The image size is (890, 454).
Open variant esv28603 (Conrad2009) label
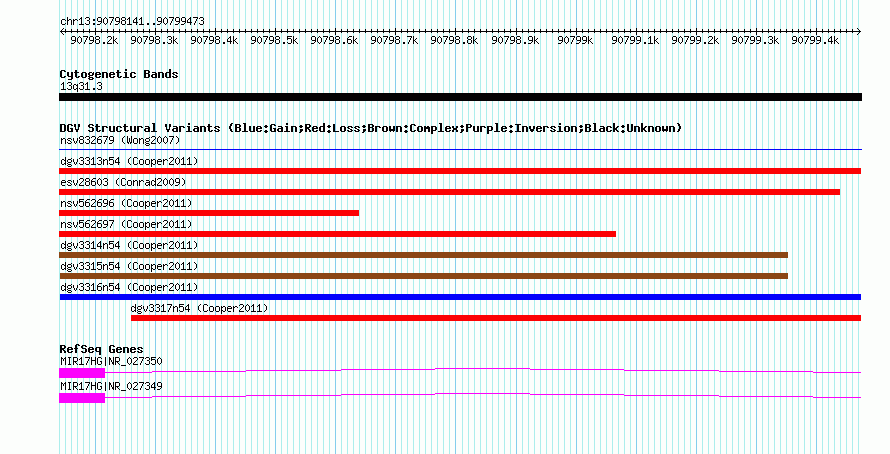point(123,182)
